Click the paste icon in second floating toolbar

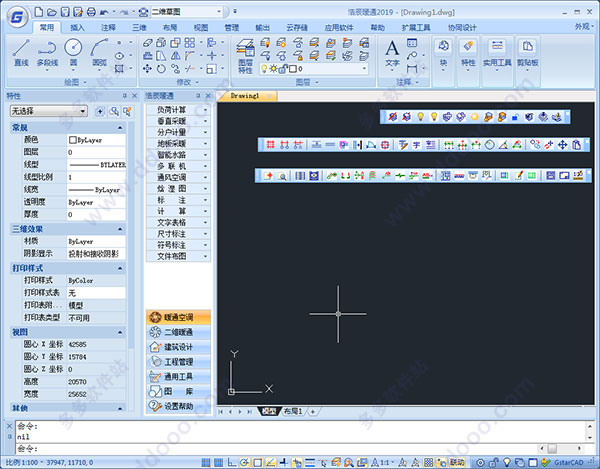[576, 145]
